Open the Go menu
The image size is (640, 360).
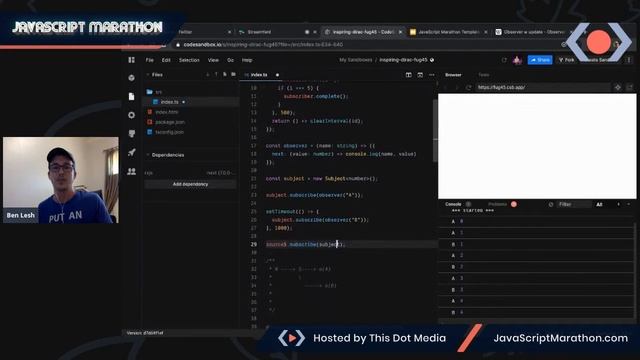point(230,60)
